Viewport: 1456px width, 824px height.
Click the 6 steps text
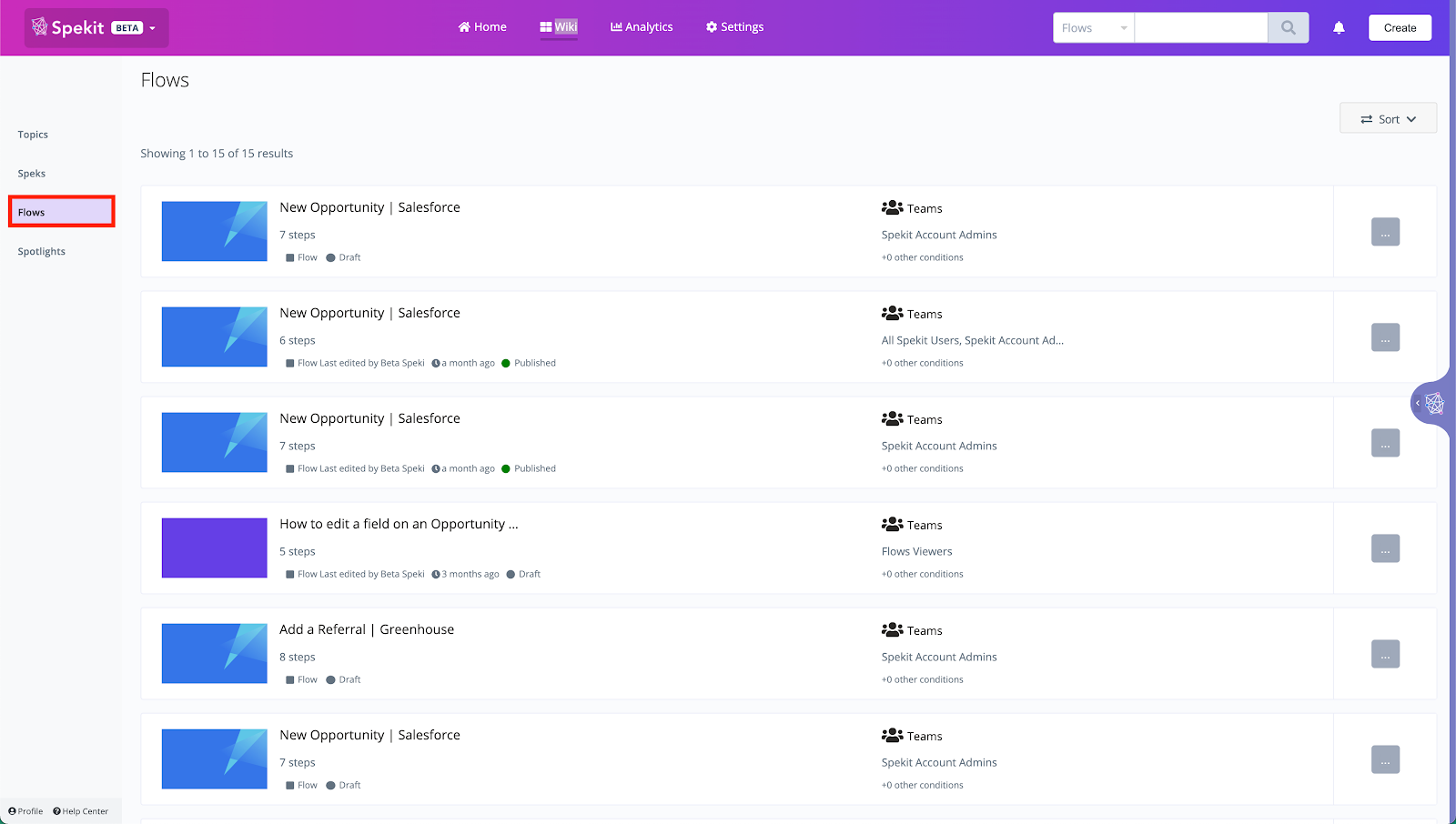tap(298, 340)
